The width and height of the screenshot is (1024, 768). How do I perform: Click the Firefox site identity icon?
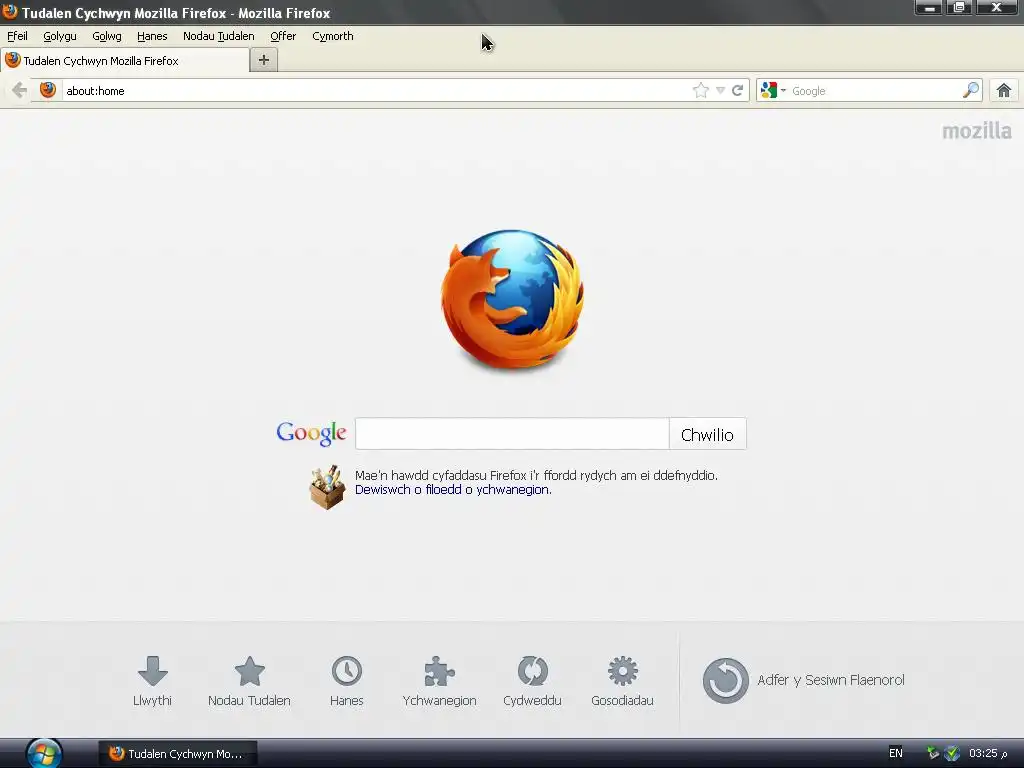48,90
